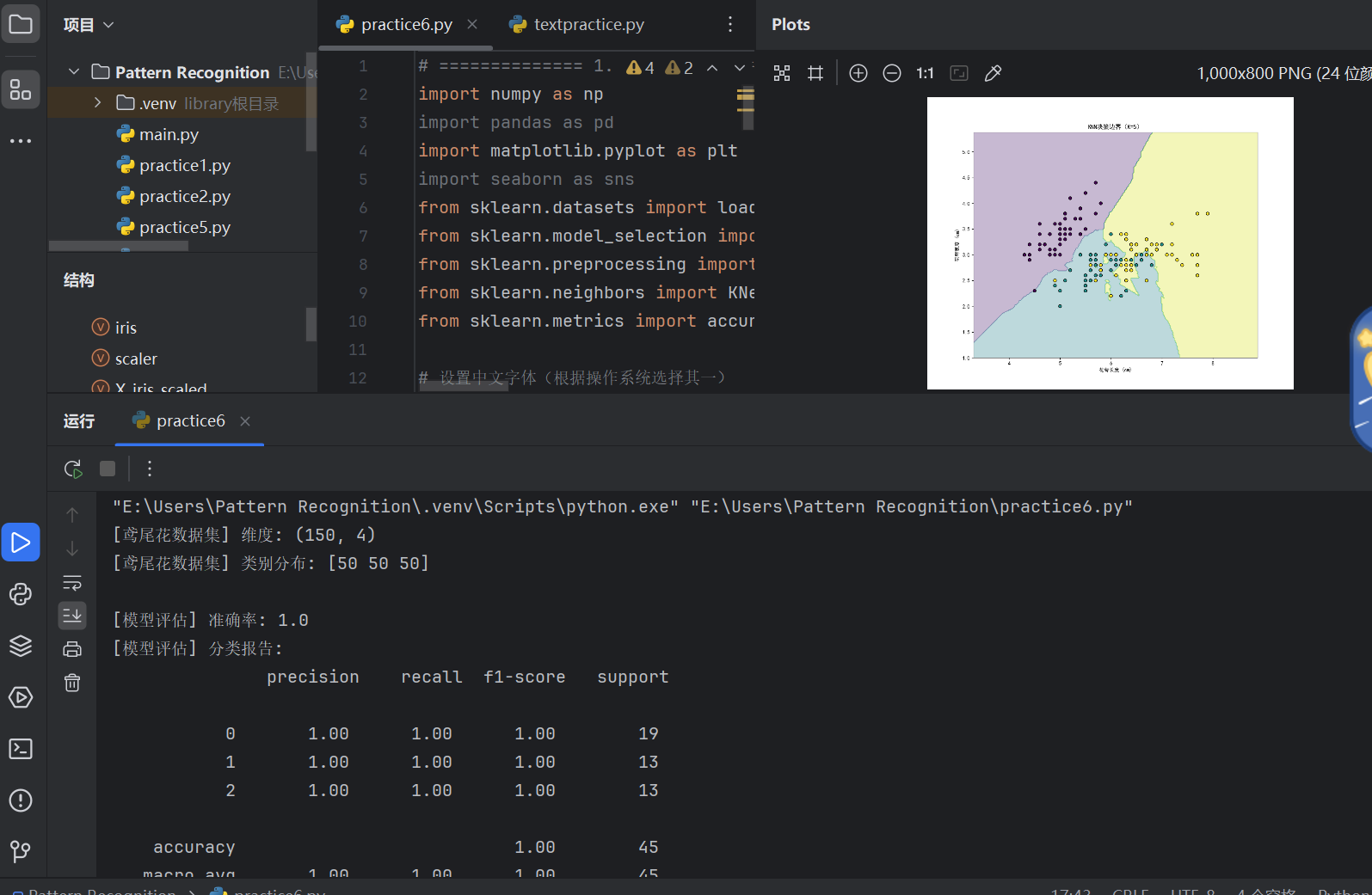Toggle soft-wrap in console output

tap(72, 582)
